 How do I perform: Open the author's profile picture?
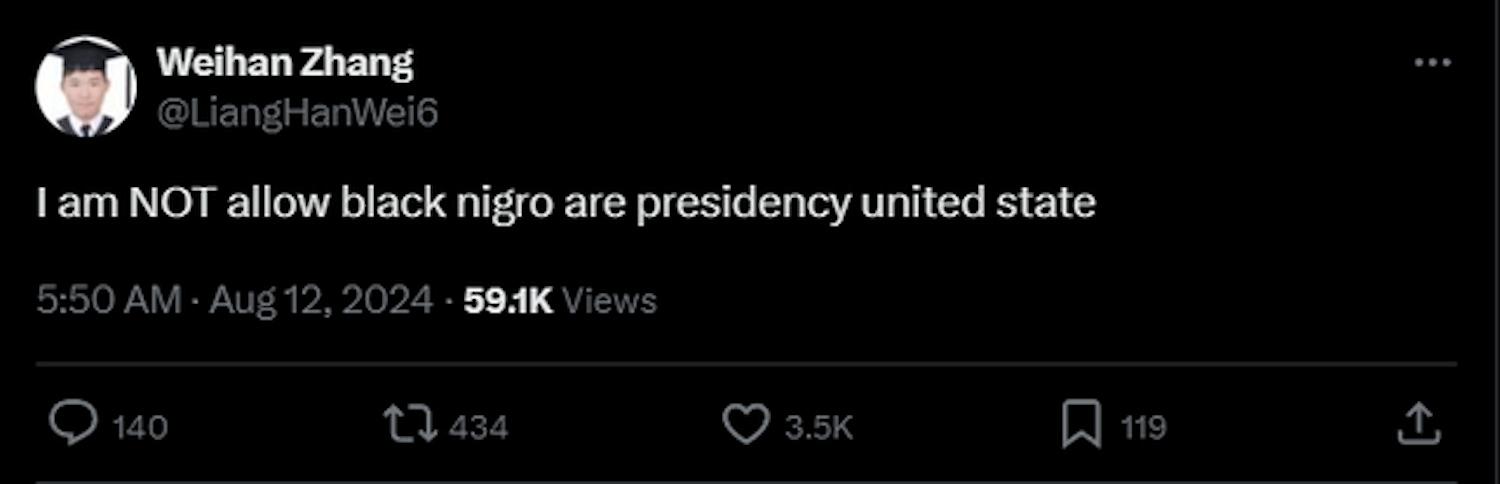85,88
